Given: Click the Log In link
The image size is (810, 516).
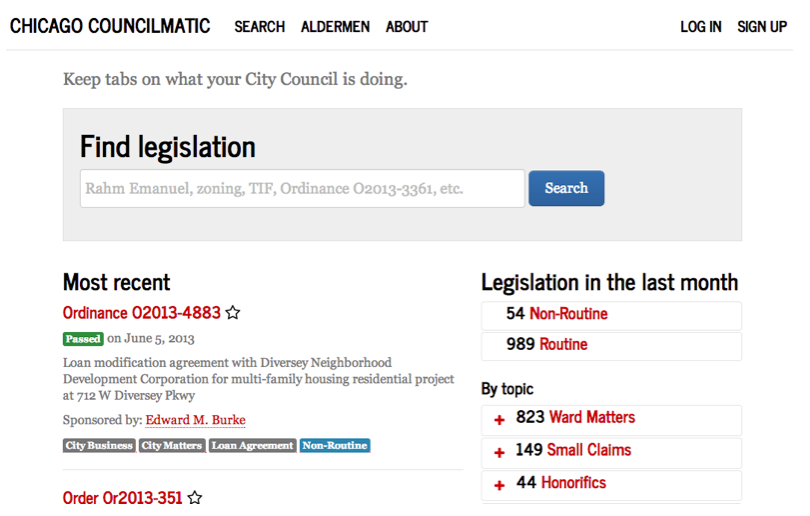Looking at the screenshot, I should click(700, 27).
